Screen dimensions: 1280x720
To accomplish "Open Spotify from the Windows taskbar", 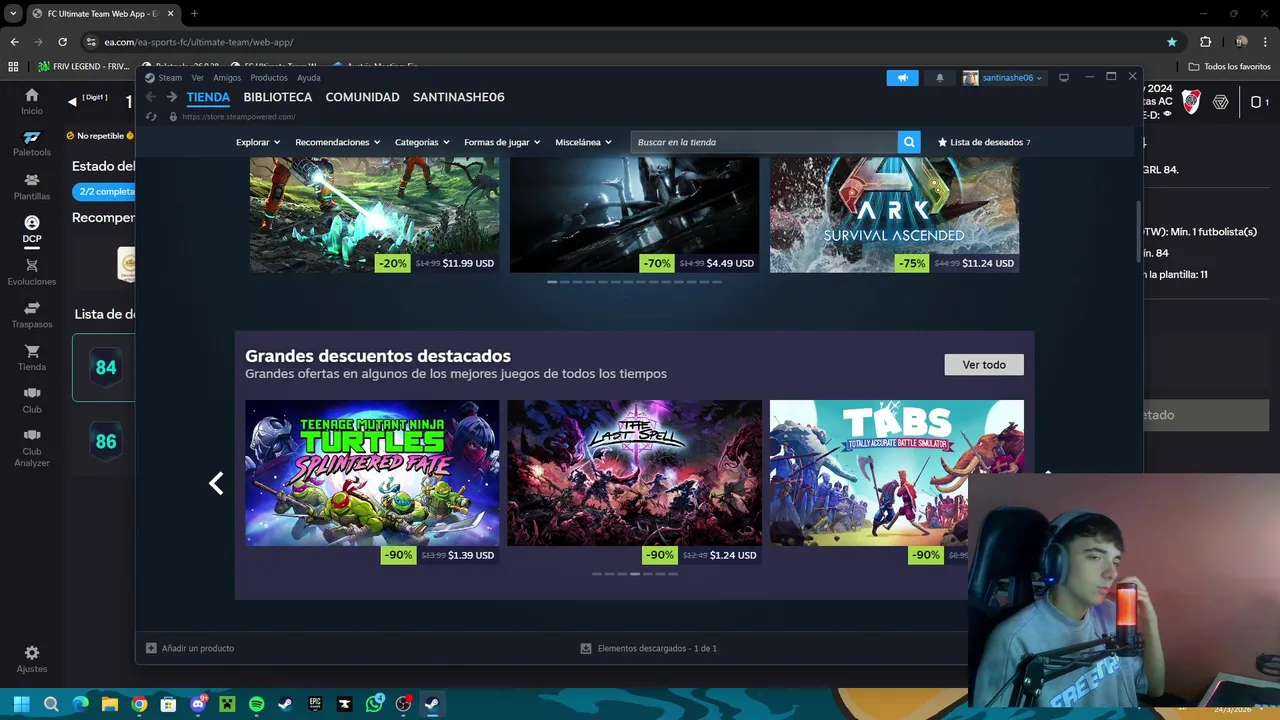I will 256,704.
